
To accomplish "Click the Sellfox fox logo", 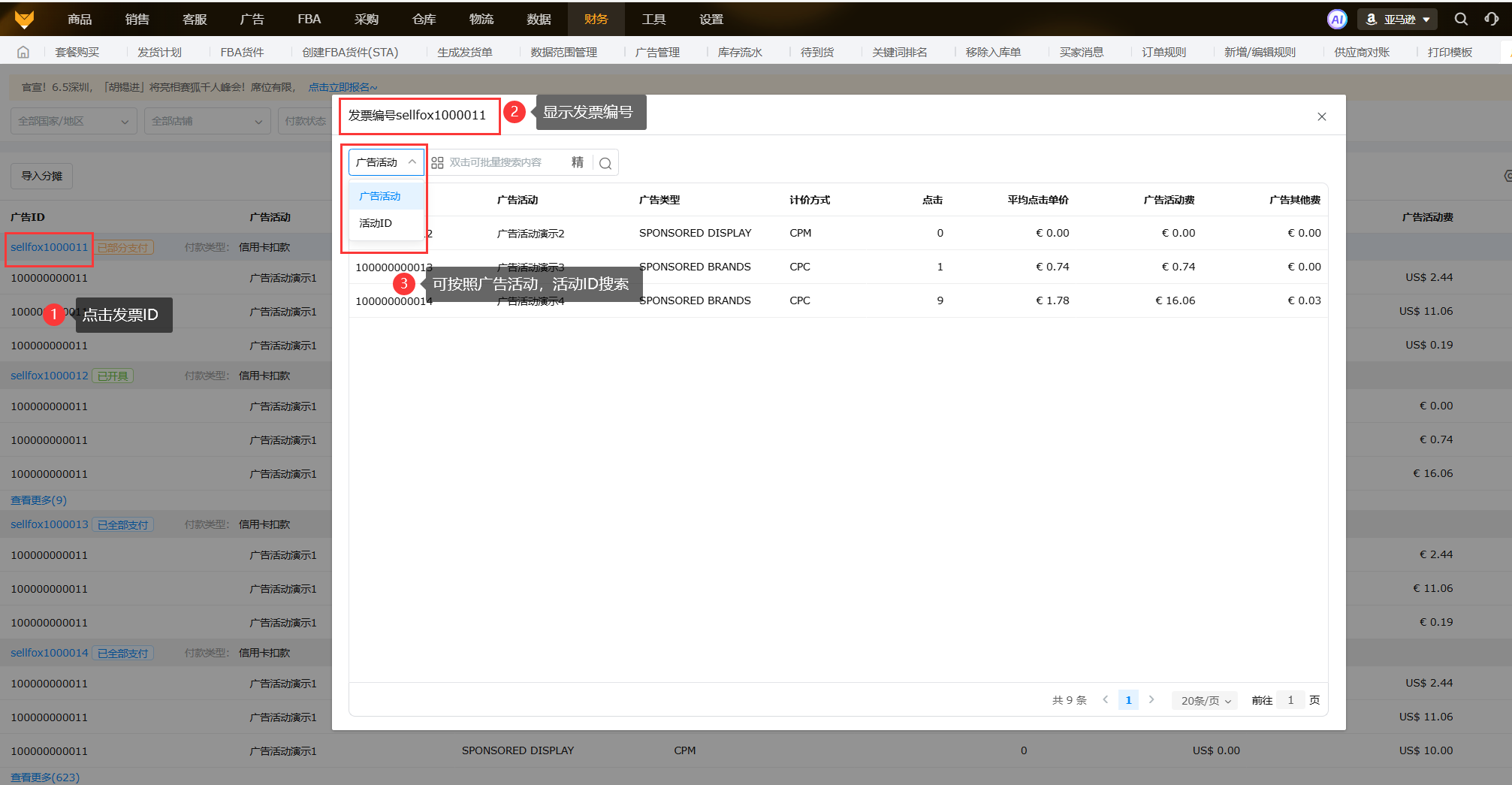I will pos(24,19).
